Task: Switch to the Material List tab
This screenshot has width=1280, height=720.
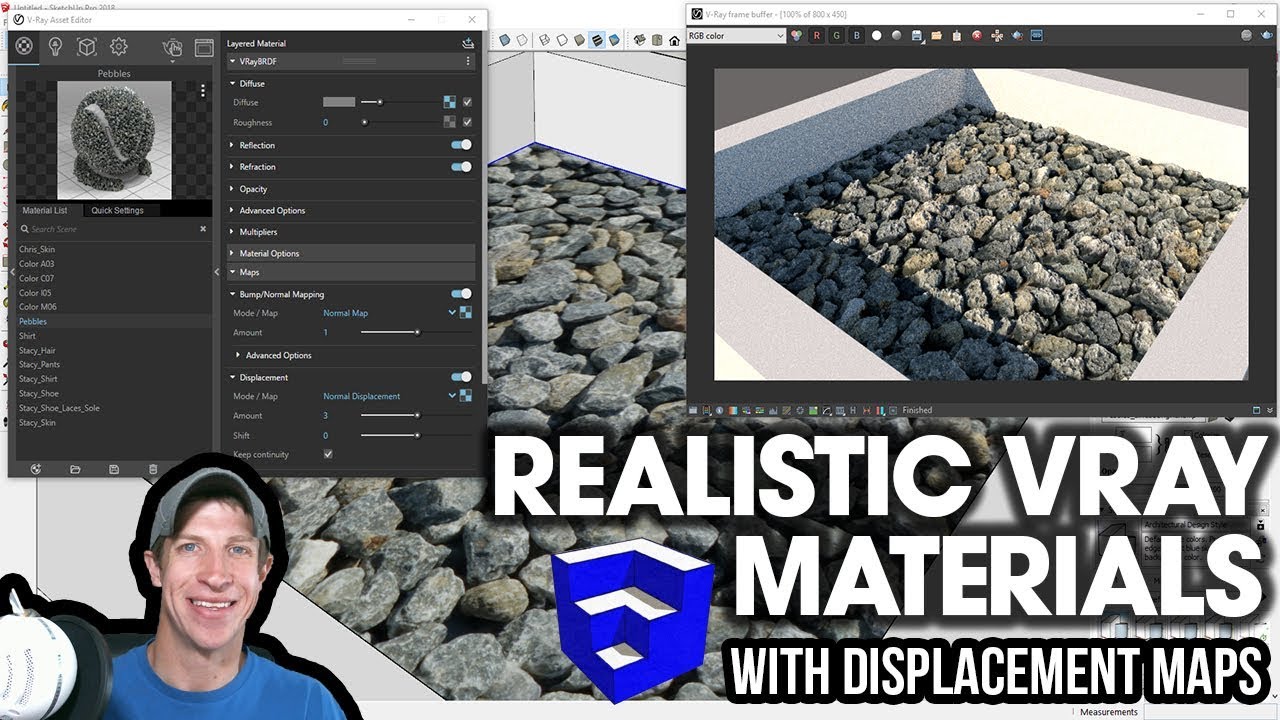Action: (x=45, y=210)
